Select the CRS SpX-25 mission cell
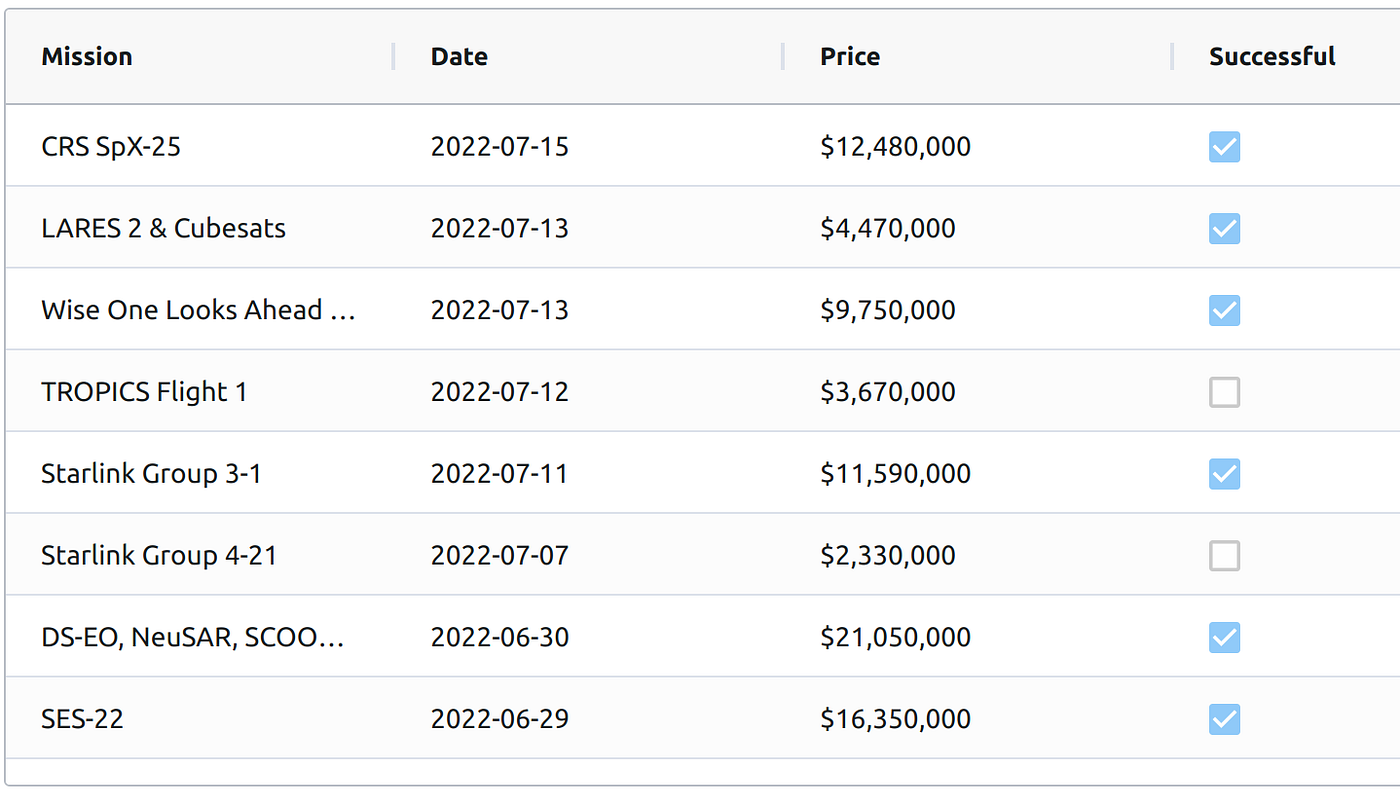This screenshot has width=1400, height=802. (x=111, y=147)
